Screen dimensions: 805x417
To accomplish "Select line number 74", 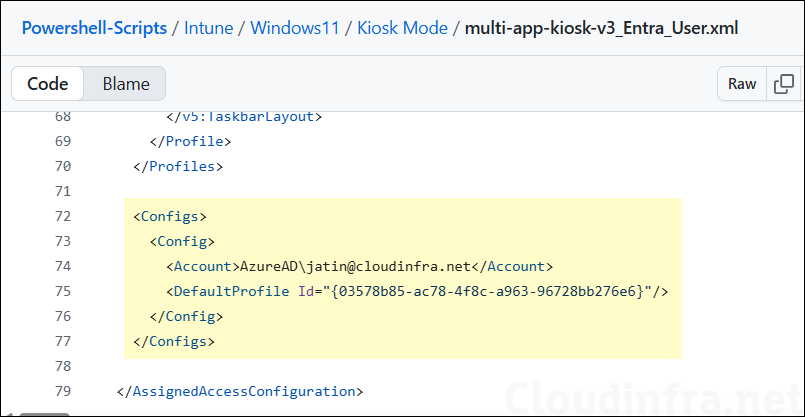I will click(62, 266).
